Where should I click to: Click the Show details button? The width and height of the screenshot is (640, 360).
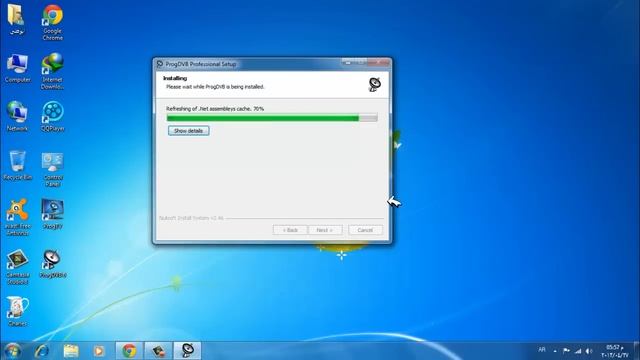(x=189, y=131)
